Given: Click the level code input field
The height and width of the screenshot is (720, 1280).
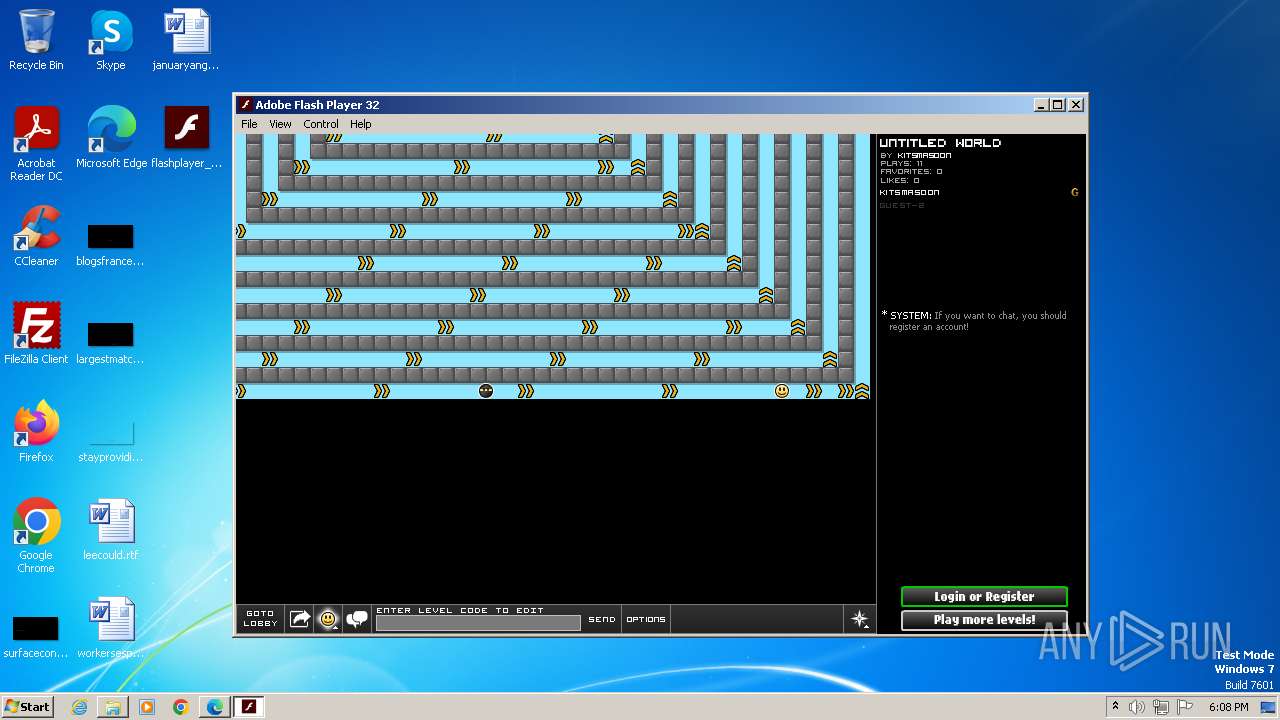Looking at the screenshot, I should point(478,623).
